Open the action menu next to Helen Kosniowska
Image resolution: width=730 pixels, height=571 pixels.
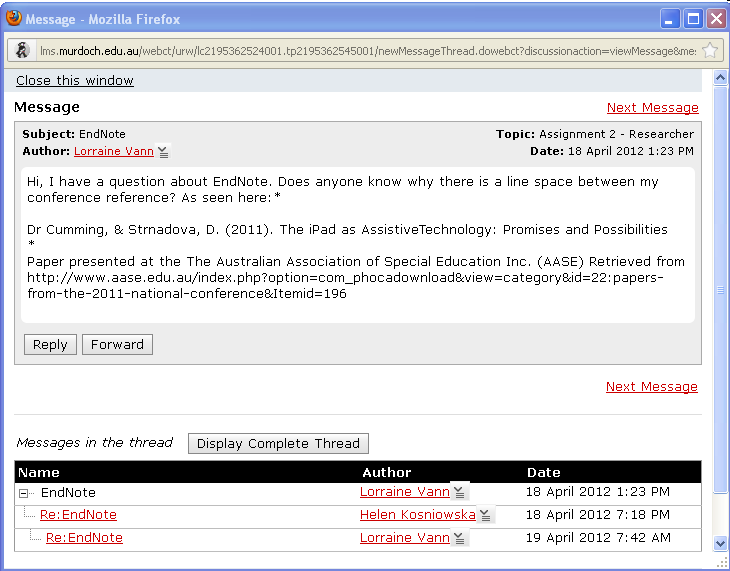(x=485, y=515)
